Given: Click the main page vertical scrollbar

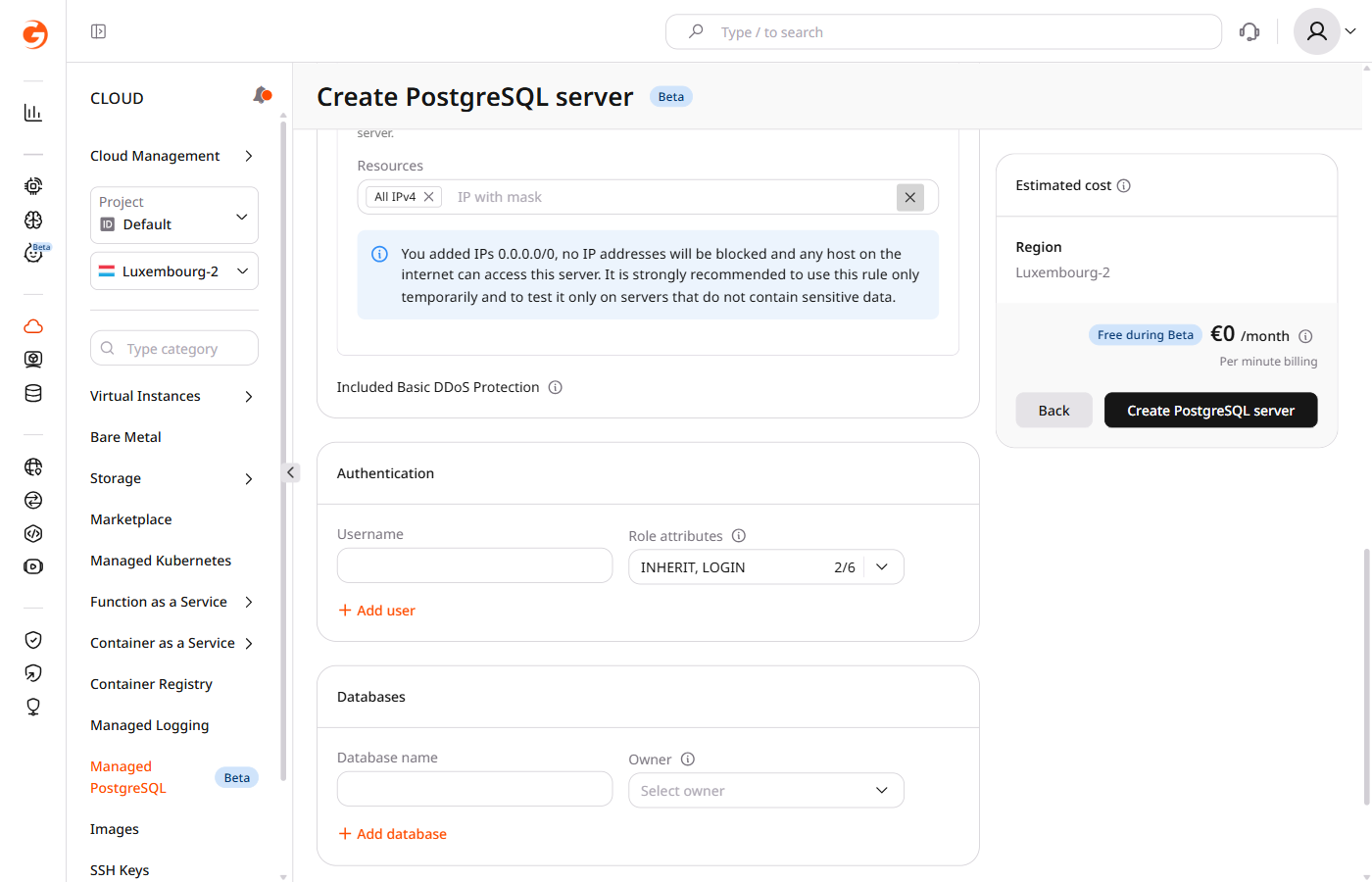Looking at the screenshot, I should click(x=1366, y=676).
